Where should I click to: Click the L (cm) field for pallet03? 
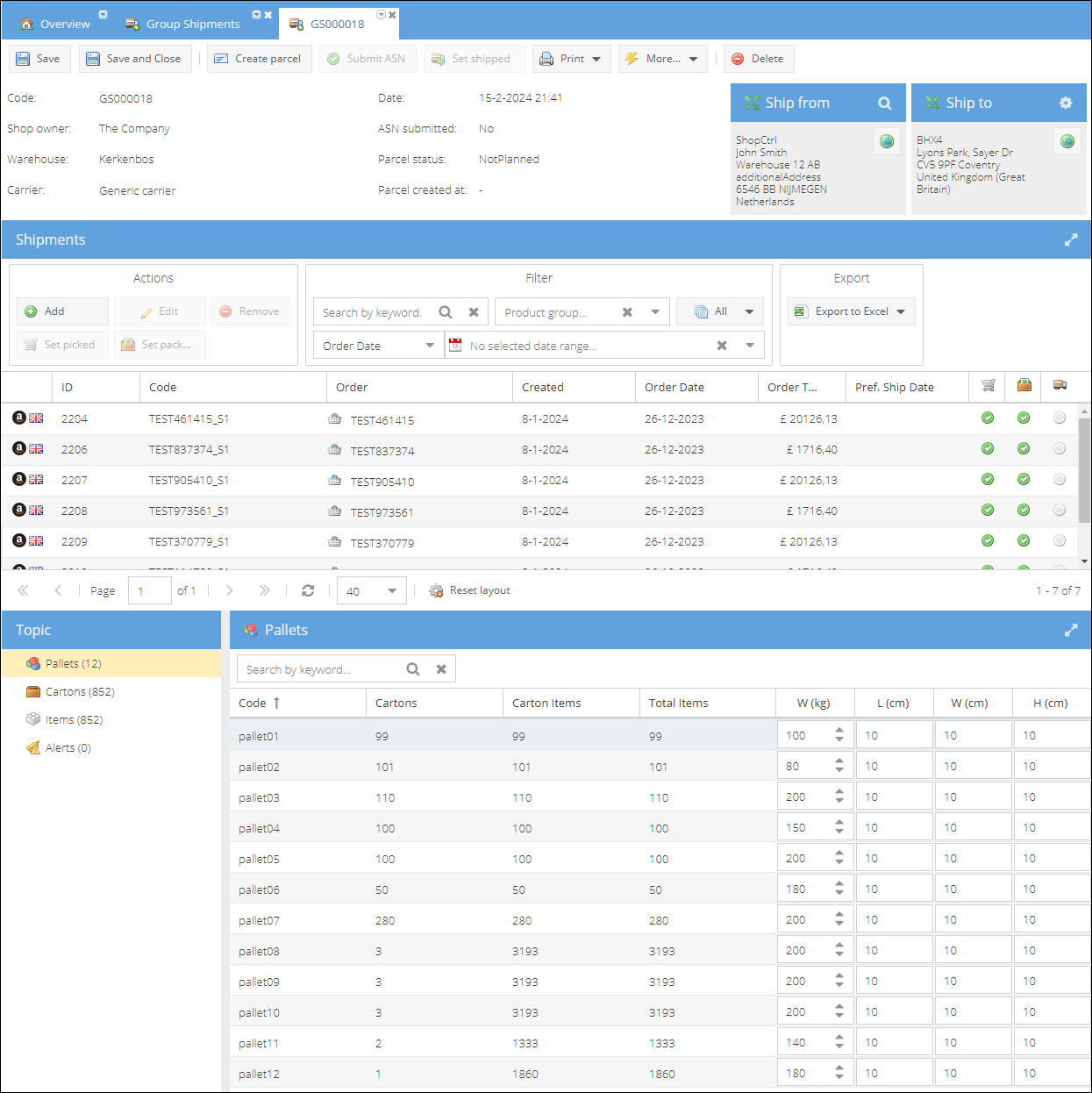[x=895, y=797]
